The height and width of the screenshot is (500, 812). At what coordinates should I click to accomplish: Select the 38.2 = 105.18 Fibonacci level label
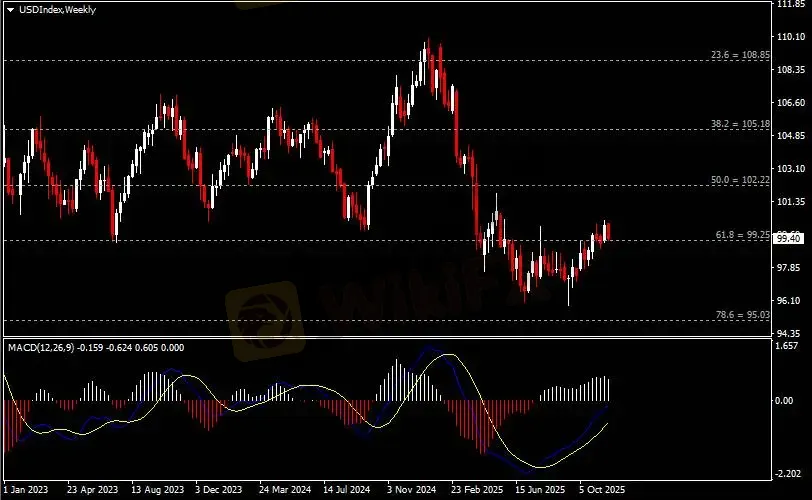(740, 124)
